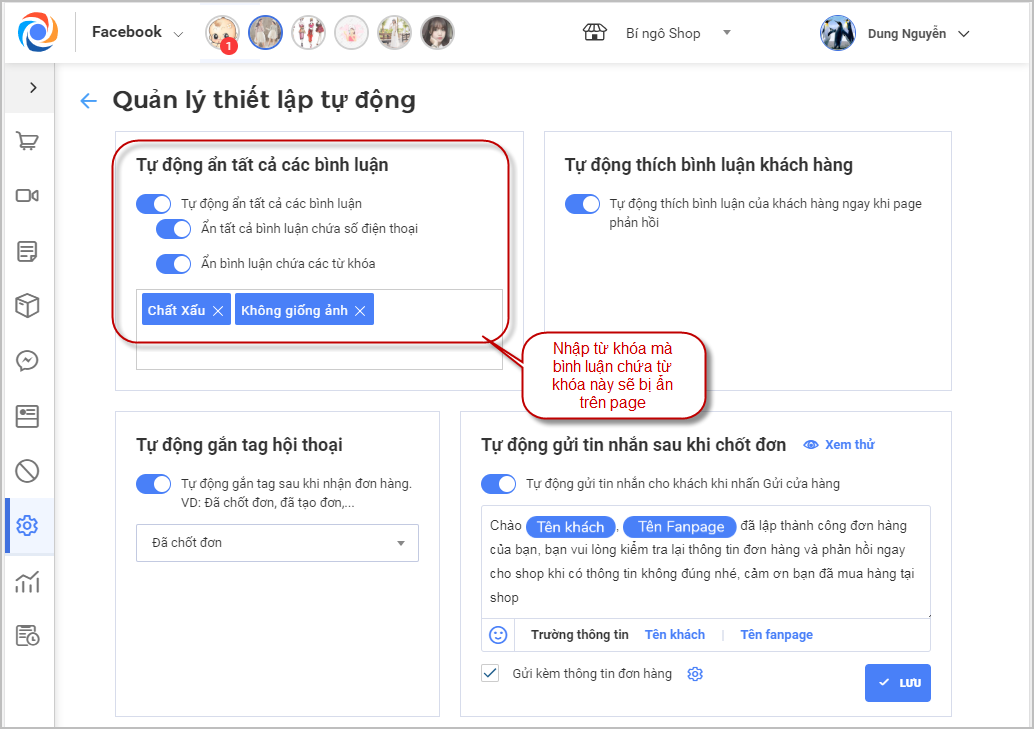Click the Xem thử preview link
The height and width of the screenshot is (729, 1034).
click(x=839, y=445)
